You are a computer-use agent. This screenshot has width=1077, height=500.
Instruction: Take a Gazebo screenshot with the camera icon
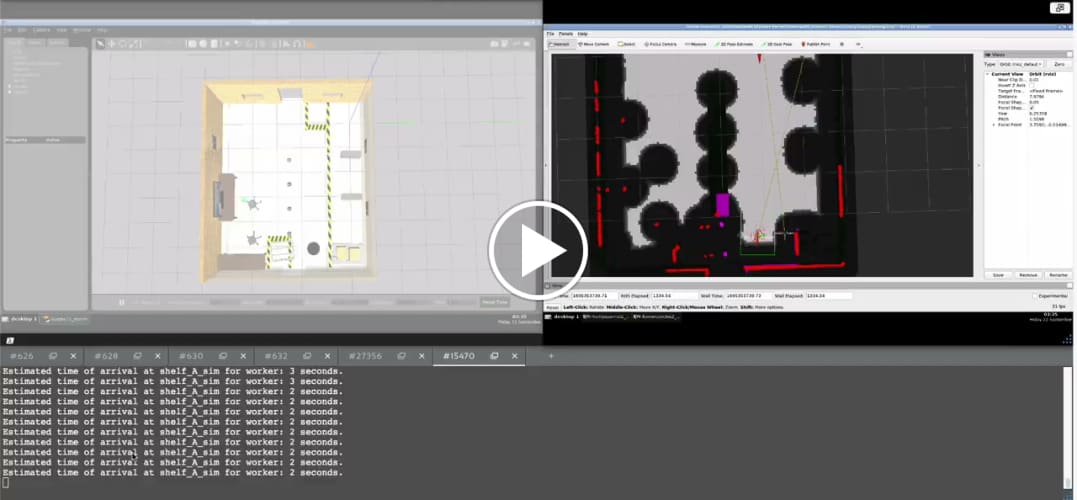coord(494,44)
